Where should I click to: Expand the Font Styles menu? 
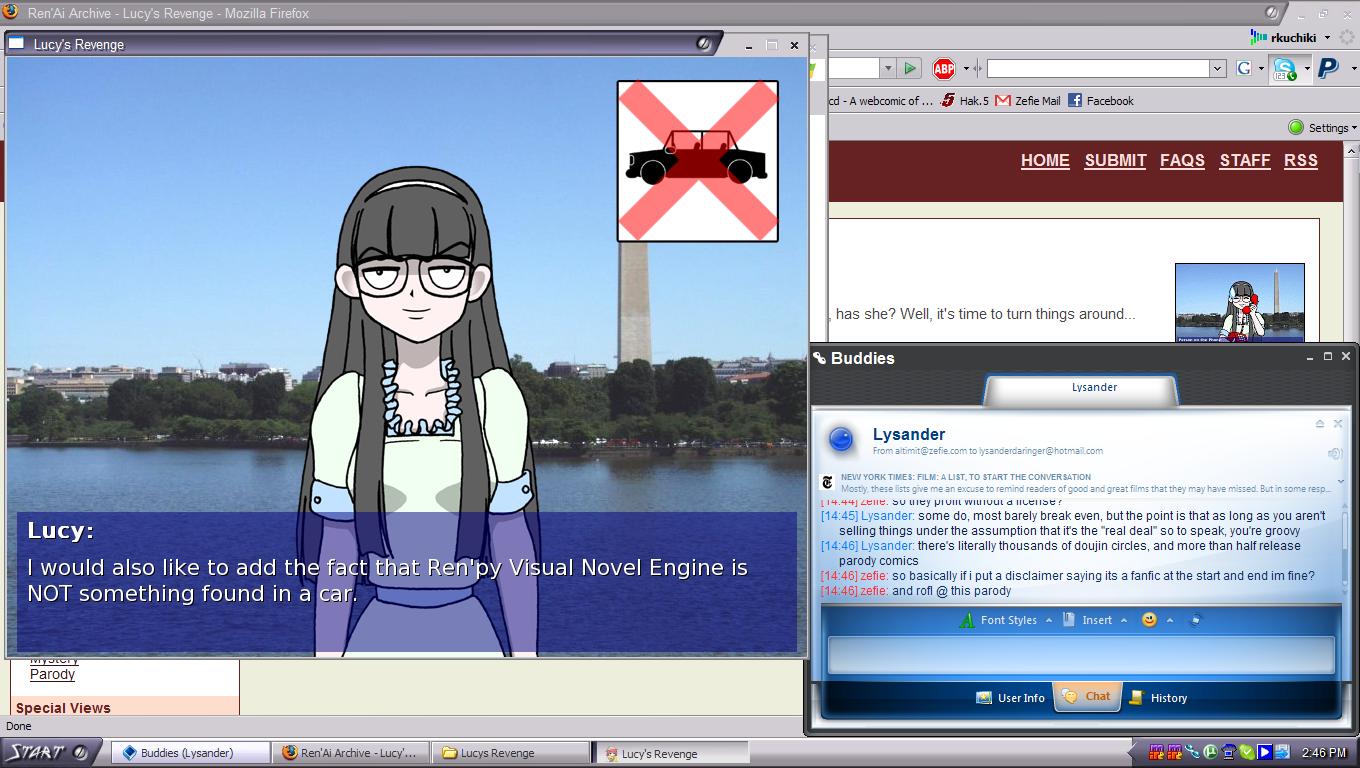1007,620
